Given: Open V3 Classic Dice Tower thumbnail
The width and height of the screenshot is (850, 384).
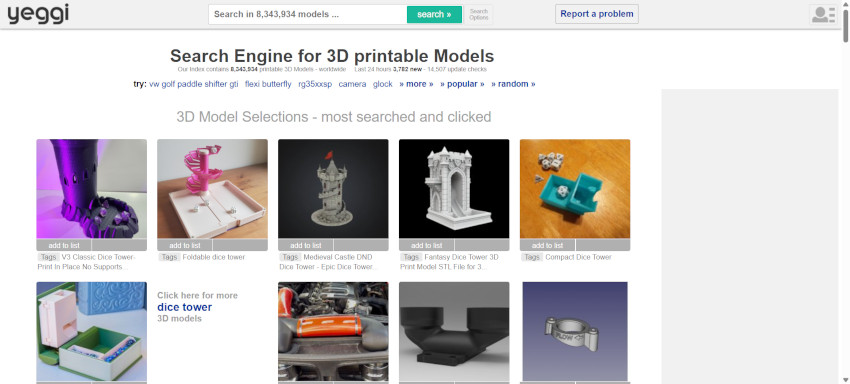Looking at the screenshot, I should click(x=92, y=189).
